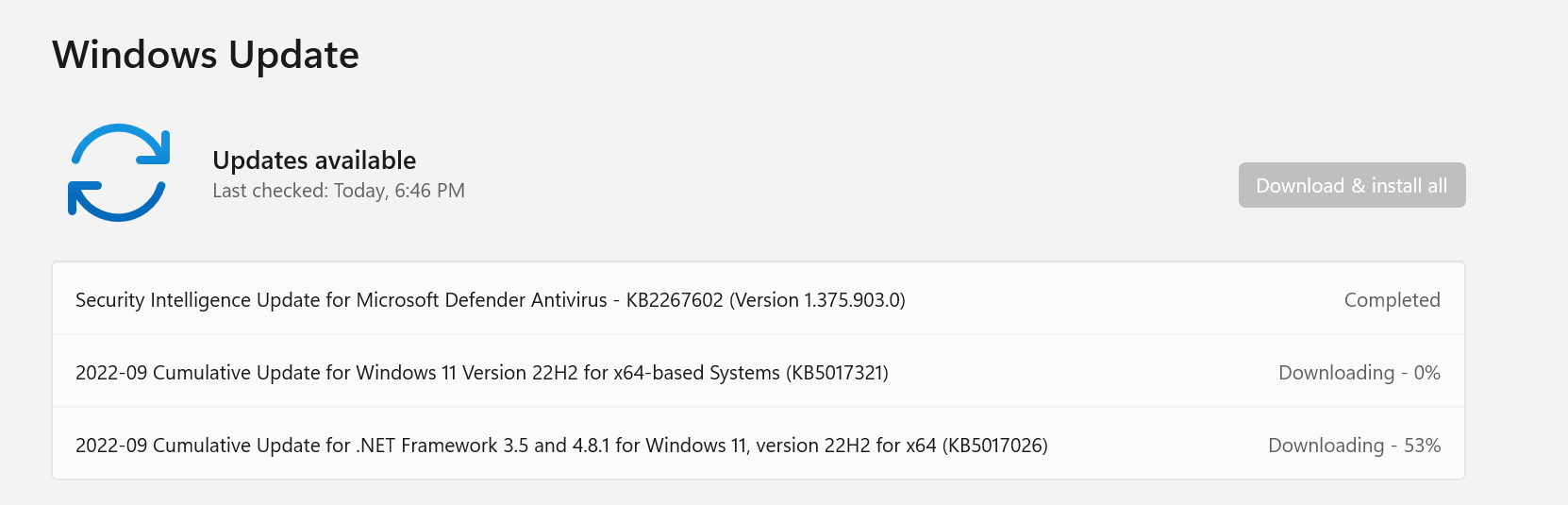Viewport: 1568px width, 505px height.
Task: Select the Security Intelligence Update row
Action: 759,299
